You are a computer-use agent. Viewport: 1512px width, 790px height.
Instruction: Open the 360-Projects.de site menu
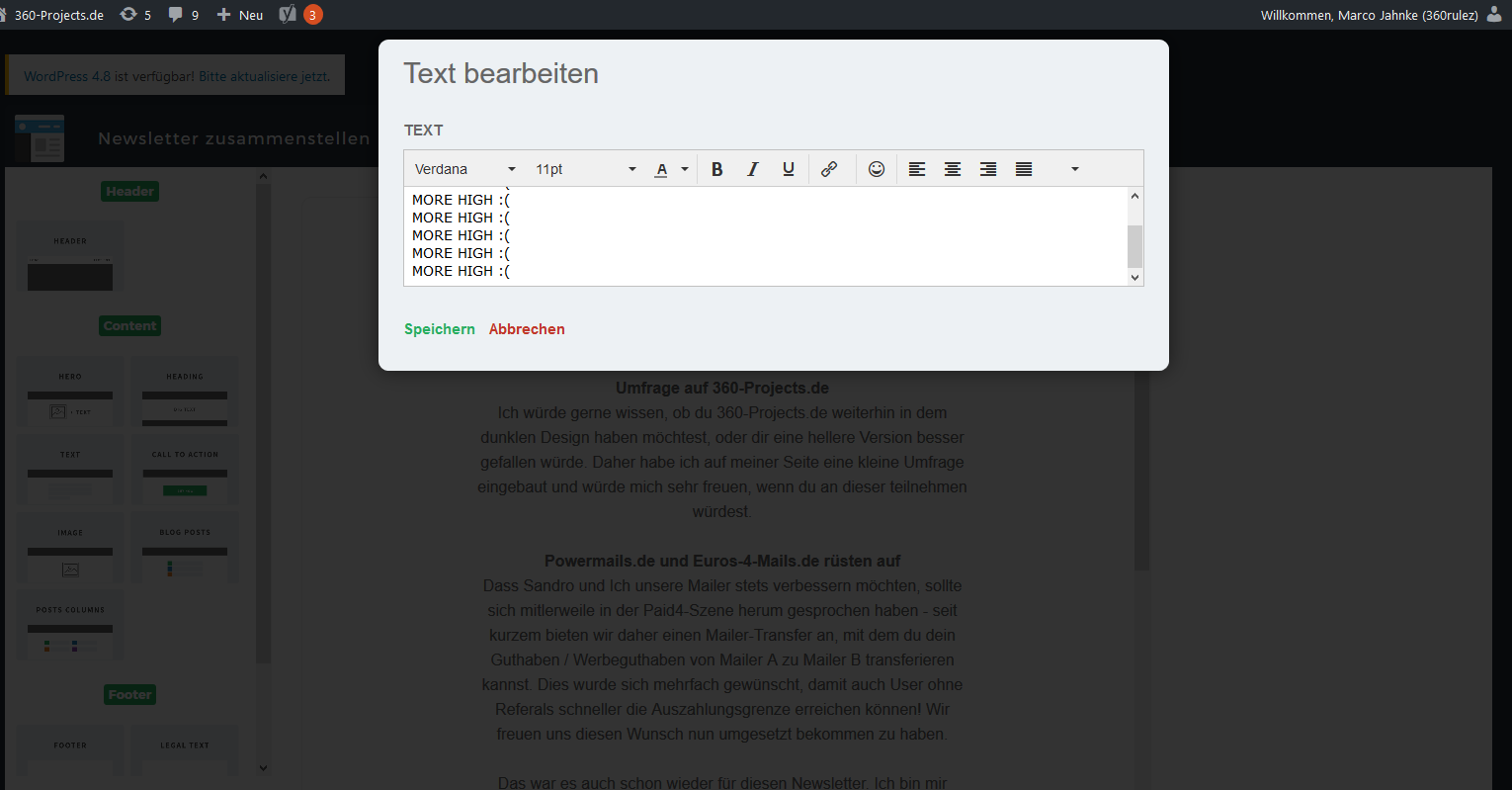[x=58, y=15]
